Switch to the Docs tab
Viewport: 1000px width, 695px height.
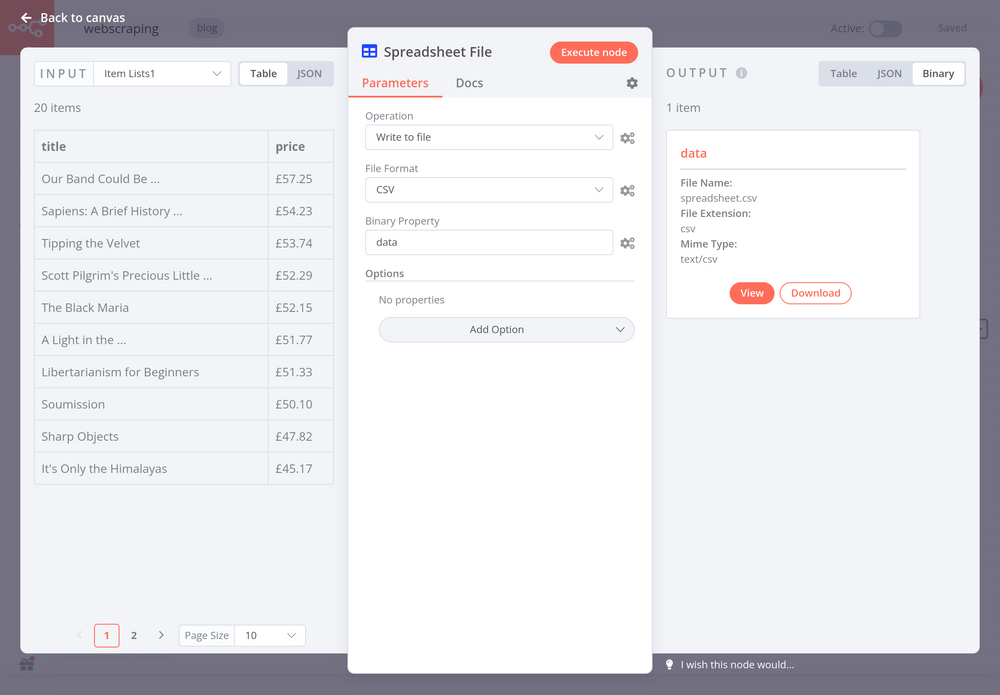pos(469,83)
